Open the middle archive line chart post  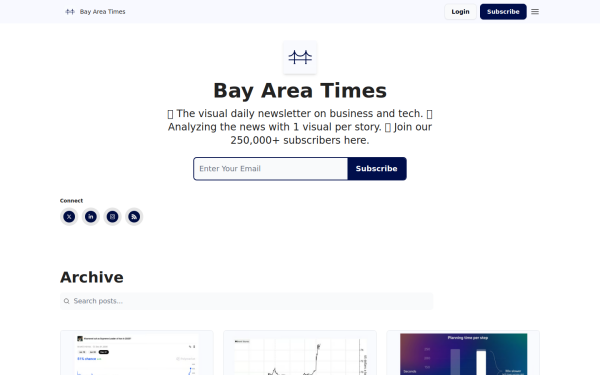point(300,353)
